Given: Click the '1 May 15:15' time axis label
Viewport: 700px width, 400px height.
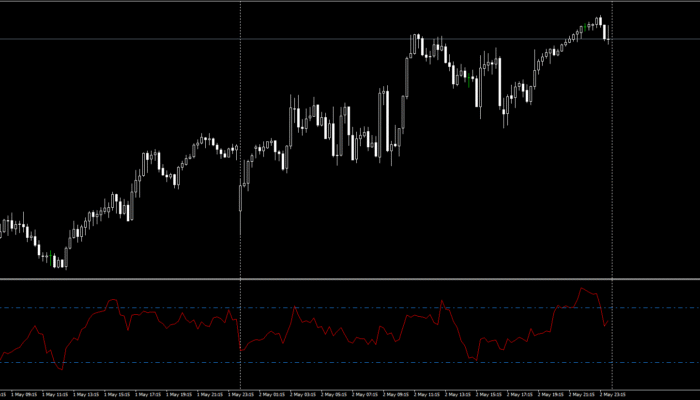Looking at the screenshot, I should coord(117,395).
